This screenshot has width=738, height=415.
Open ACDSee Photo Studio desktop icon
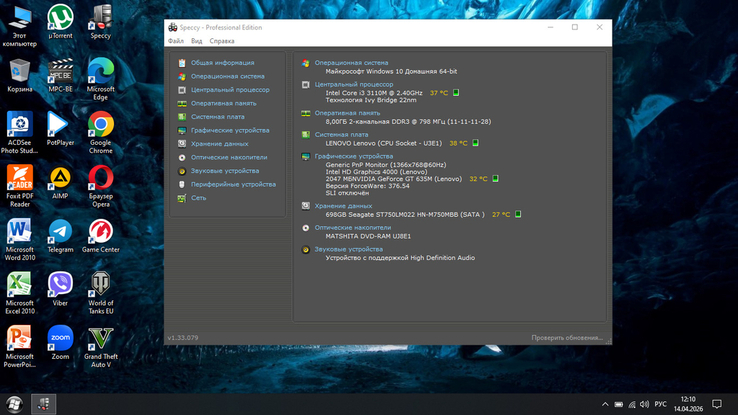[x=20, y=133]
